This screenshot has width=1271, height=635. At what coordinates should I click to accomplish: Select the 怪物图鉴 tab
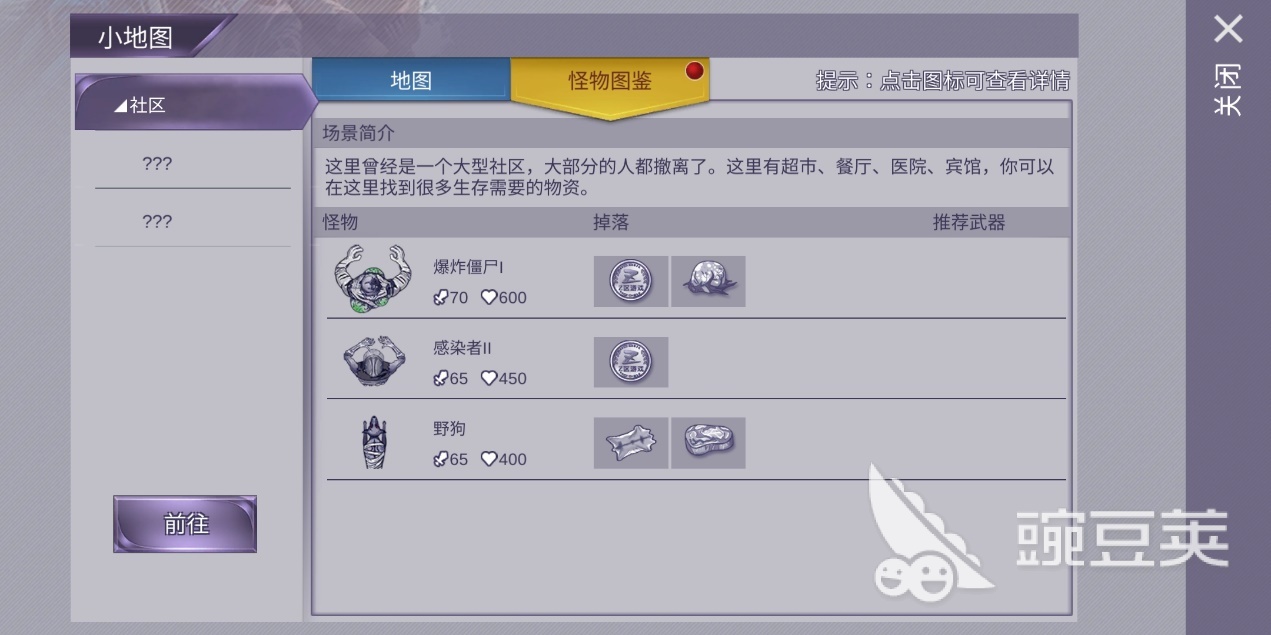click(610, 82)
